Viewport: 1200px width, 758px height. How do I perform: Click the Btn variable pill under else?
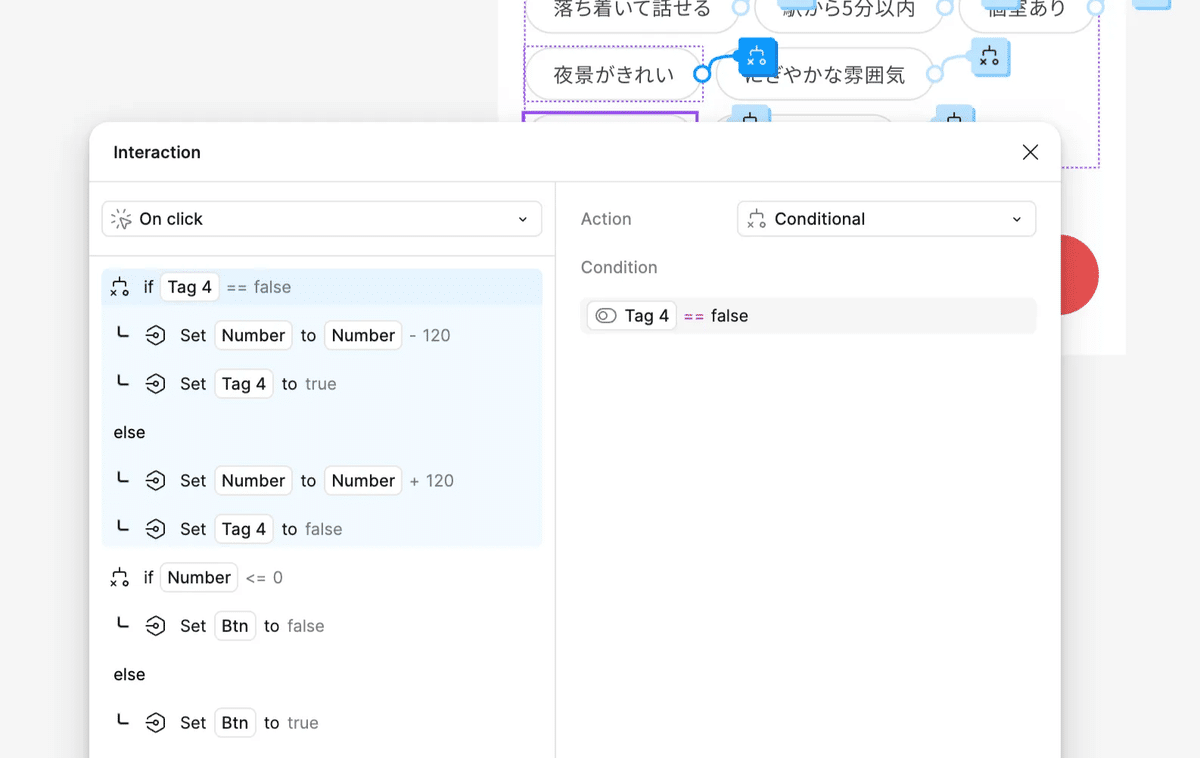234,722
